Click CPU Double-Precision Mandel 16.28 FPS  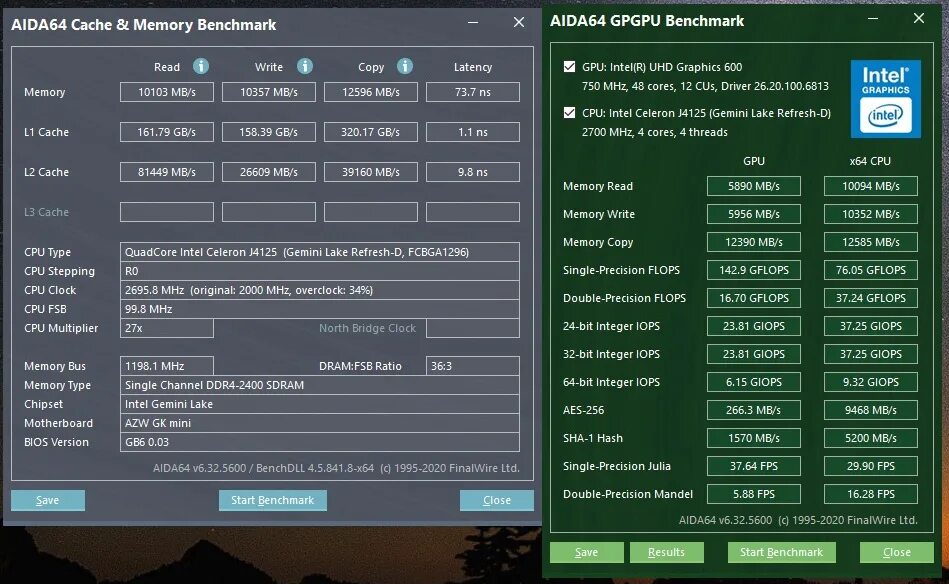(x=870, y=494)
